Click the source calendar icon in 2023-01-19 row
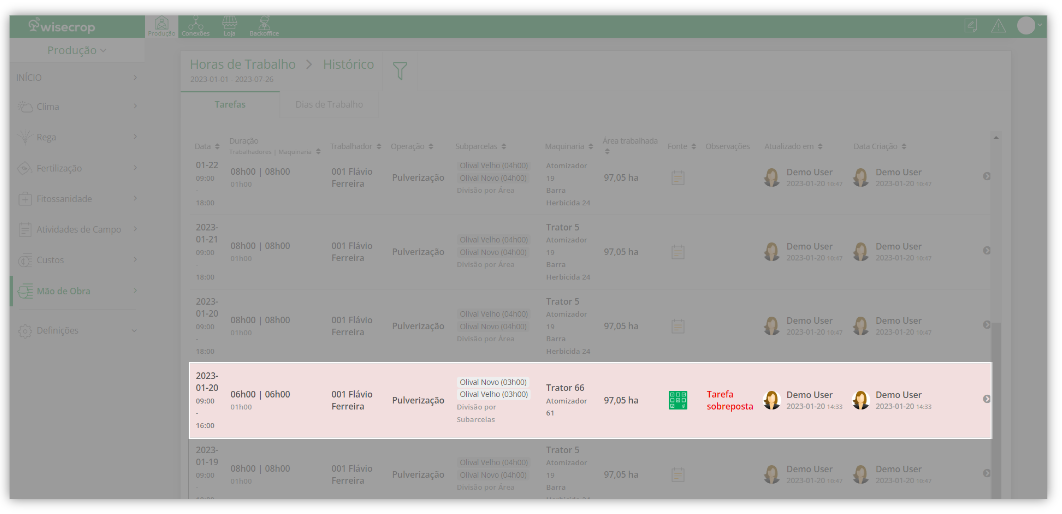Image resolution: width=1062 pixels, height=514 pixels. pyautogui.click(x=678, y=475)
